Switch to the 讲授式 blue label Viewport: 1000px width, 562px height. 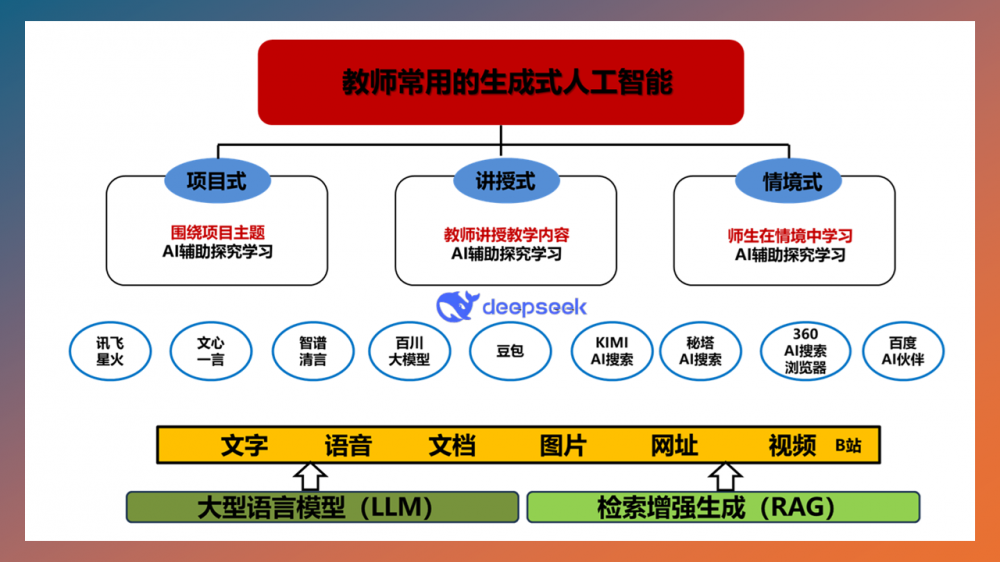(506, 181)
